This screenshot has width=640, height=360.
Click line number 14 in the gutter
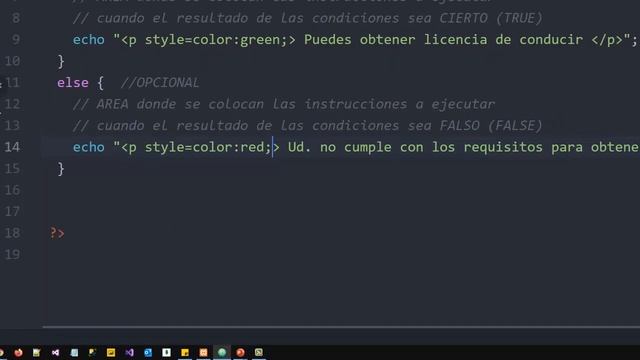pyautogui.click(x=12, y=147)
